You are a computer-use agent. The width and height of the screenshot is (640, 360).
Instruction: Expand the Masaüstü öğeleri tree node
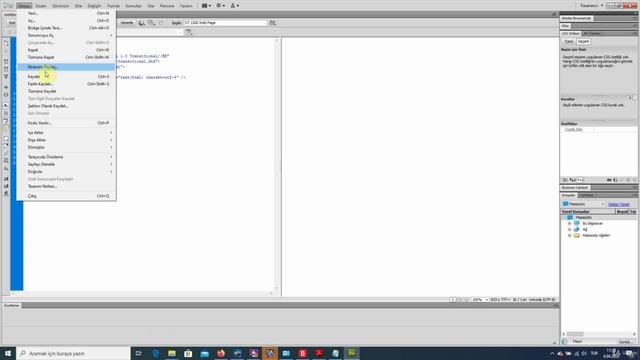[569, 236]
